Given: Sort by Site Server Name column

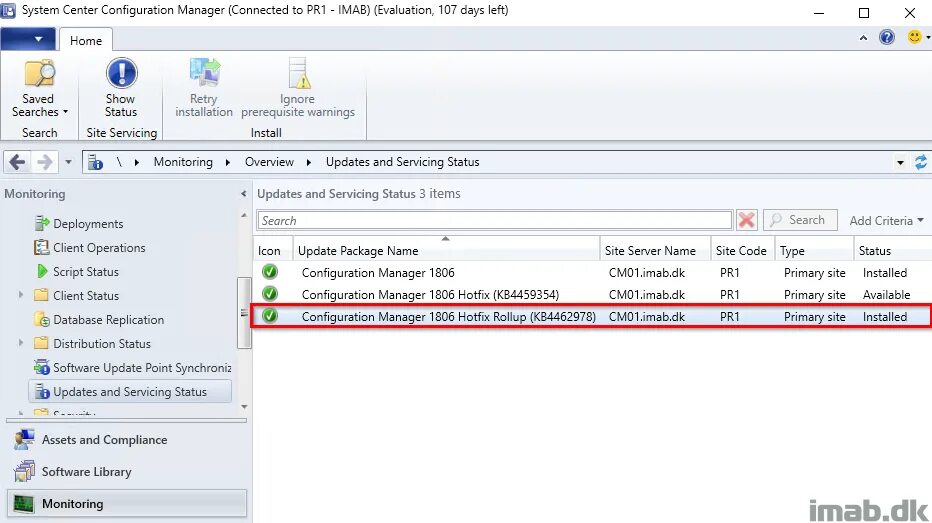Looking at the screenshot, I should [655, 251].
